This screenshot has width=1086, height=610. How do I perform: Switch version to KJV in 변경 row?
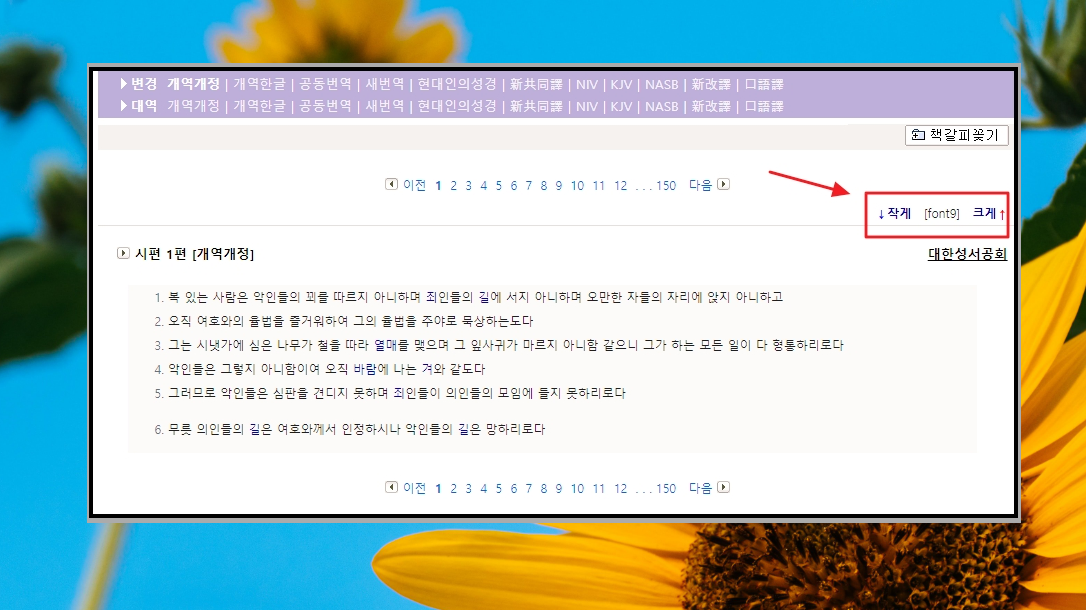click(x=621, y=84)
